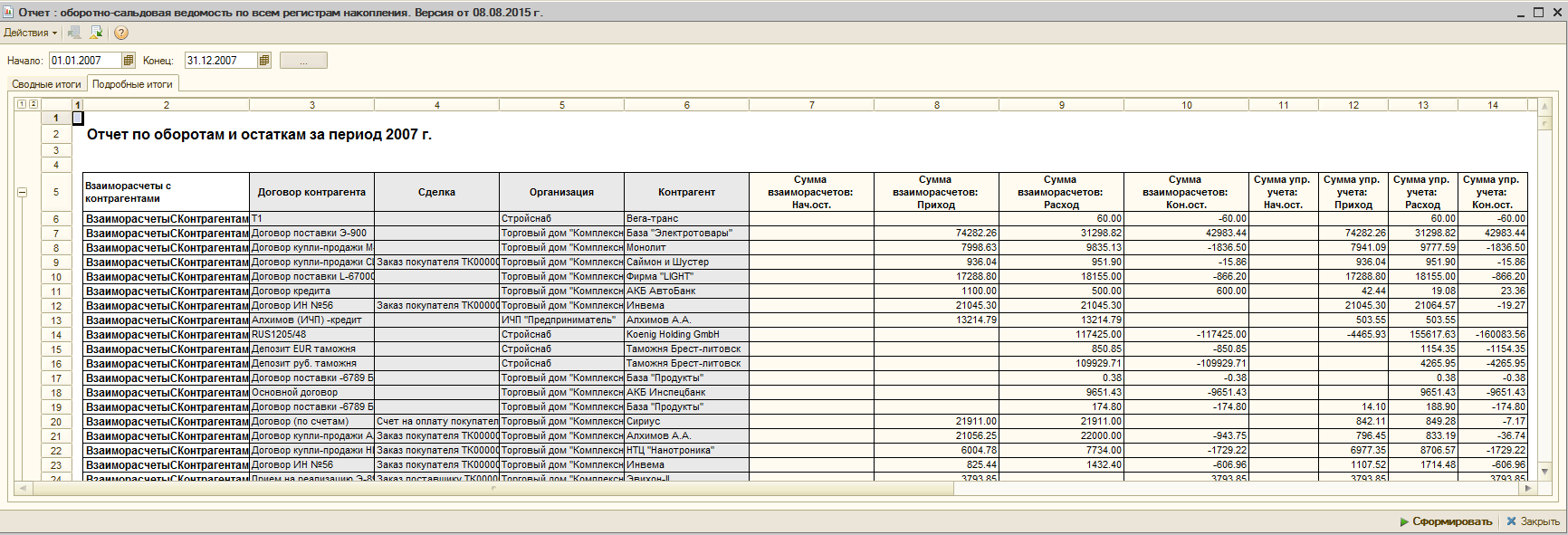This screenshot has width=1568, height=535.
Task: Click the 'Депозит EUR таможня' cell
Action: (311, 349)
